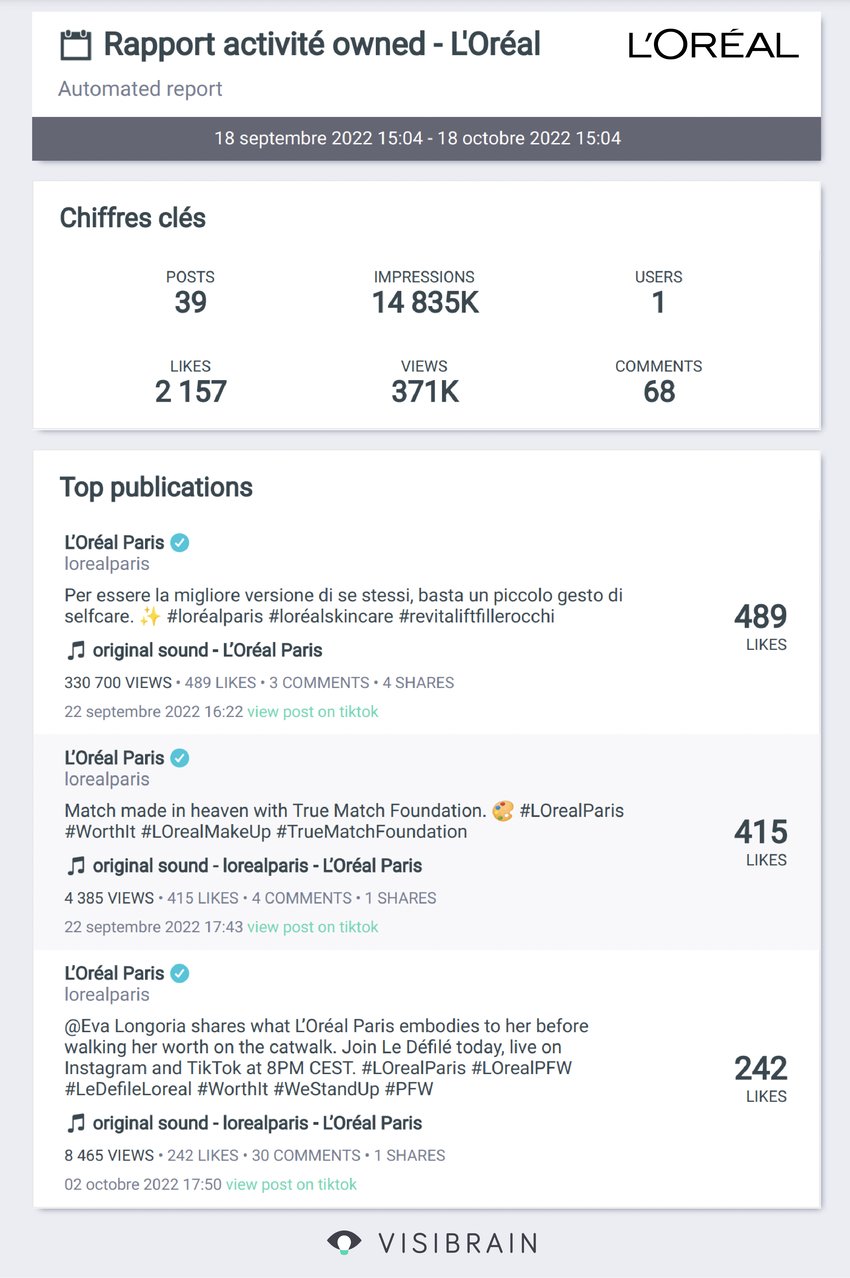Image resolution: width=850 pixels, height=1278 pixels.
Task: Click music note icon on Eva Longoria post
Action: coord(76,1122)
